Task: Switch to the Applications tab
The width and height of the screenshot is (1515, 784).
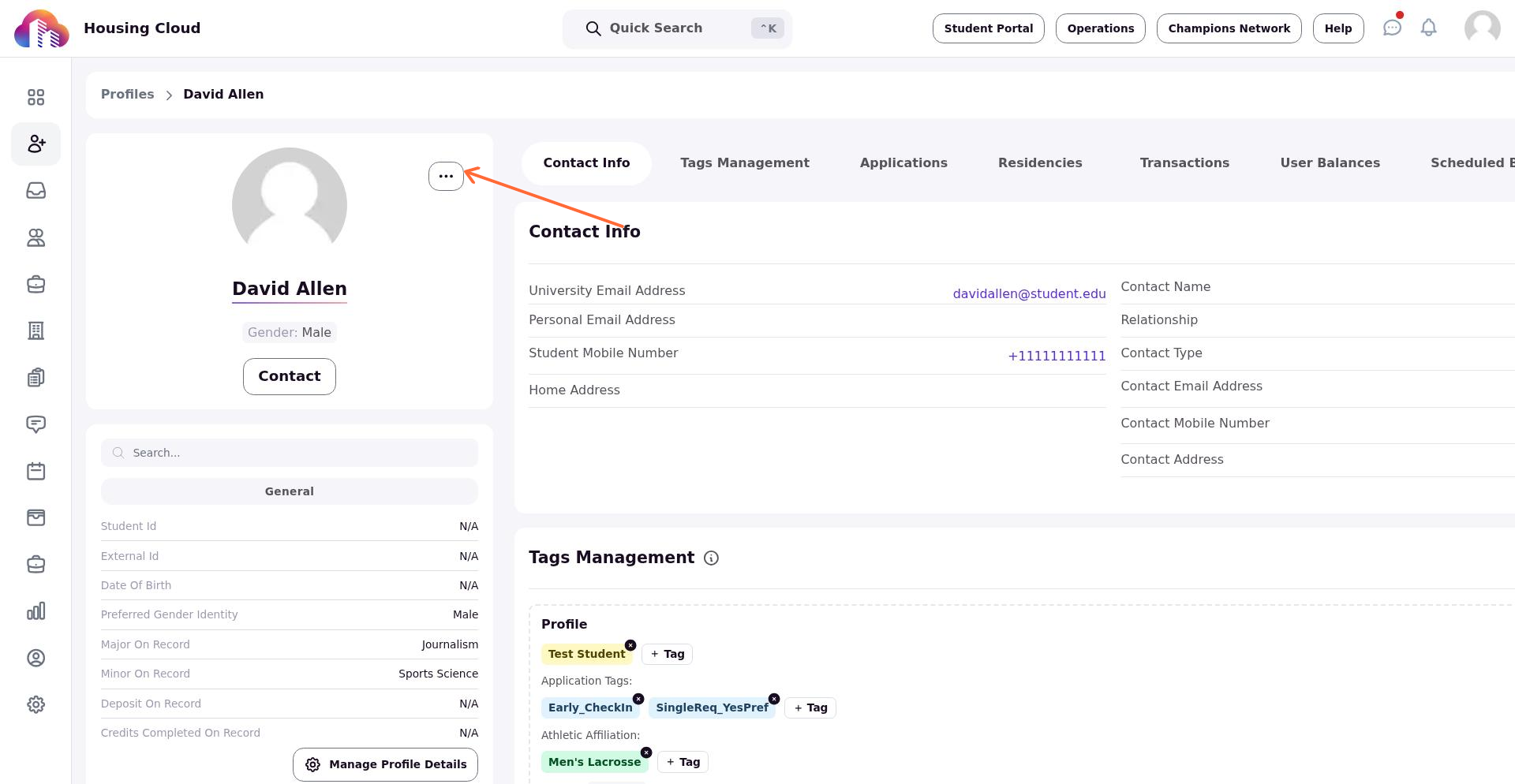Action: click(x=903, y=163)
